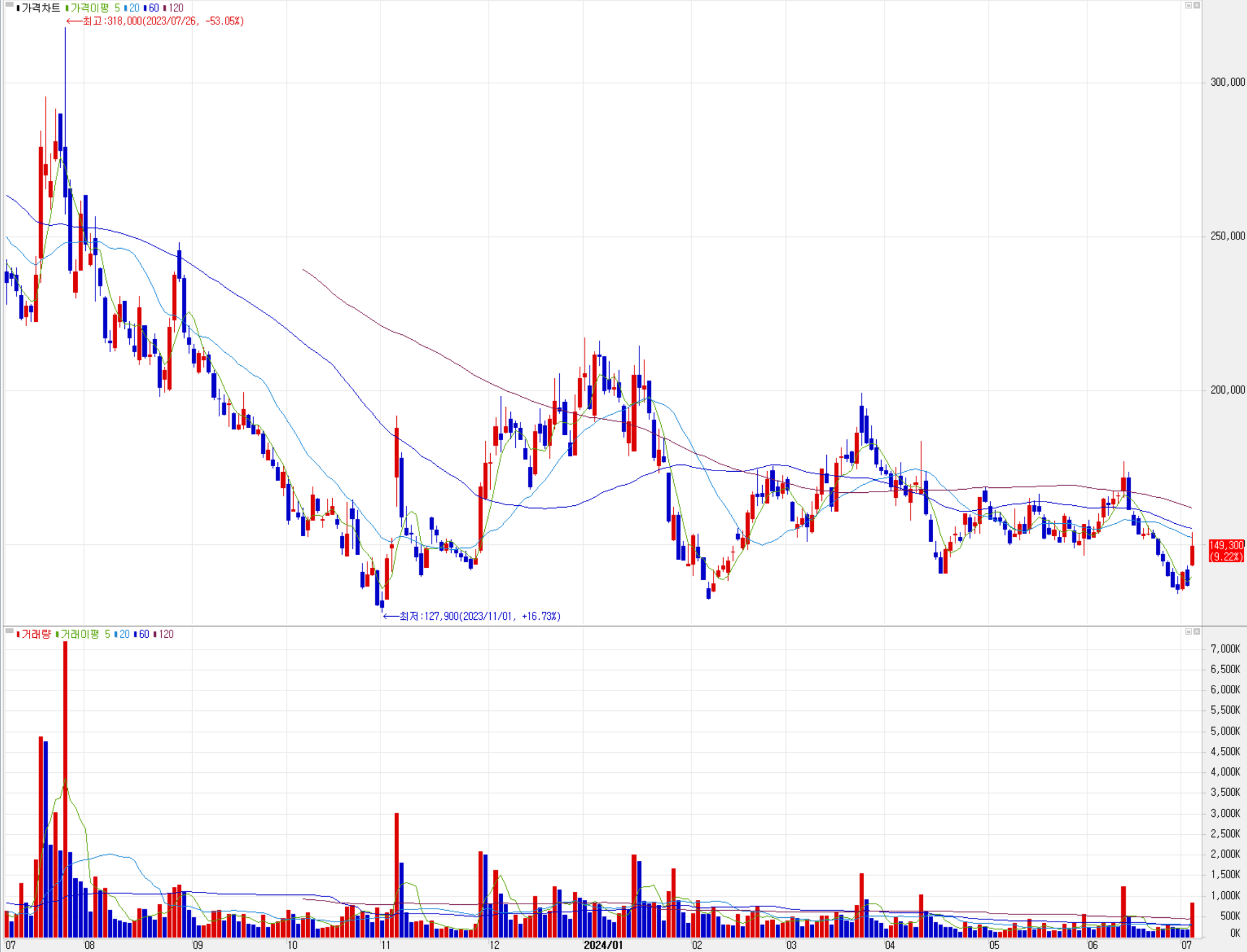Screen dimensions: 1247x952
Task: Select the 가격이평 5 moving average legend
Action: click(94, 8)
